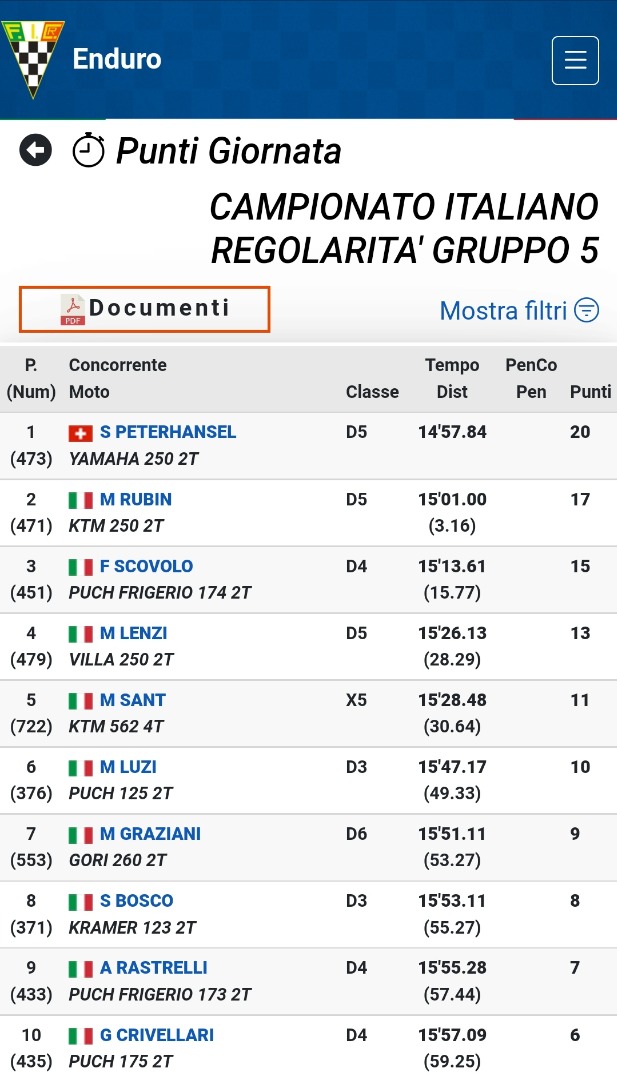The height and width of the screenshot is (1080, 617).
Task: Open M GRAZIANI's result entry
Action: (x=150, y=833)
